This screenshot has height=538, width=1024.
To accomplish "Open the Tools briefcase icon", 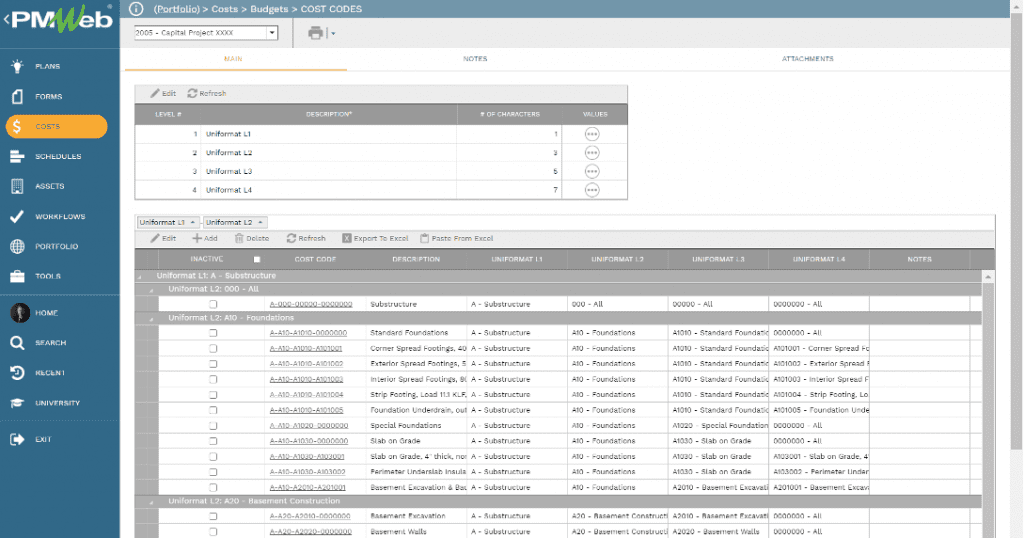I will tap(17, 276).
